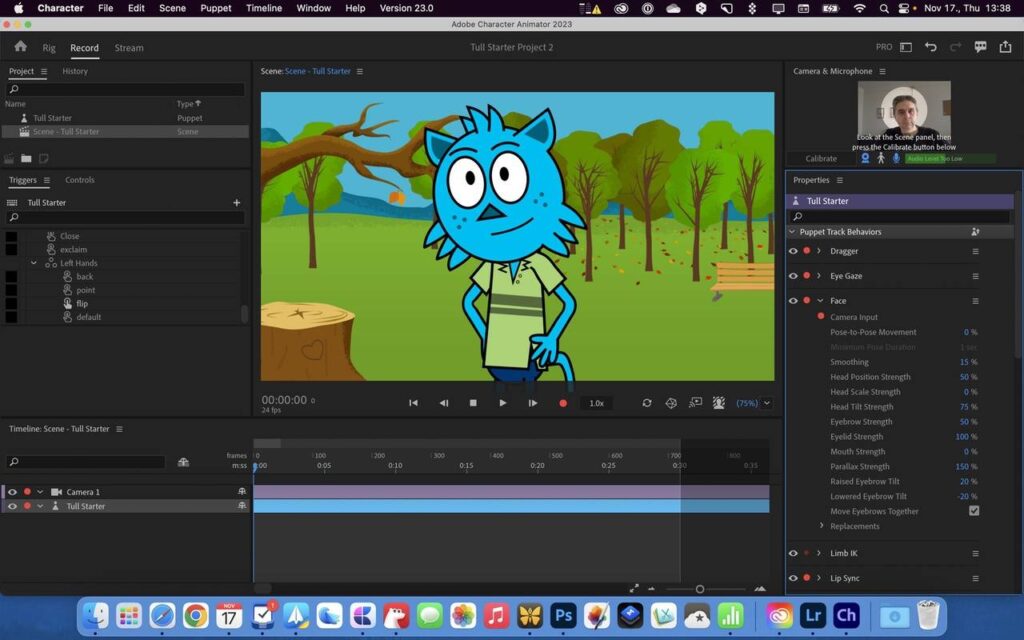Add a new trigger with plus icon
1024x640 pixels.
click(x=236, y=203)
